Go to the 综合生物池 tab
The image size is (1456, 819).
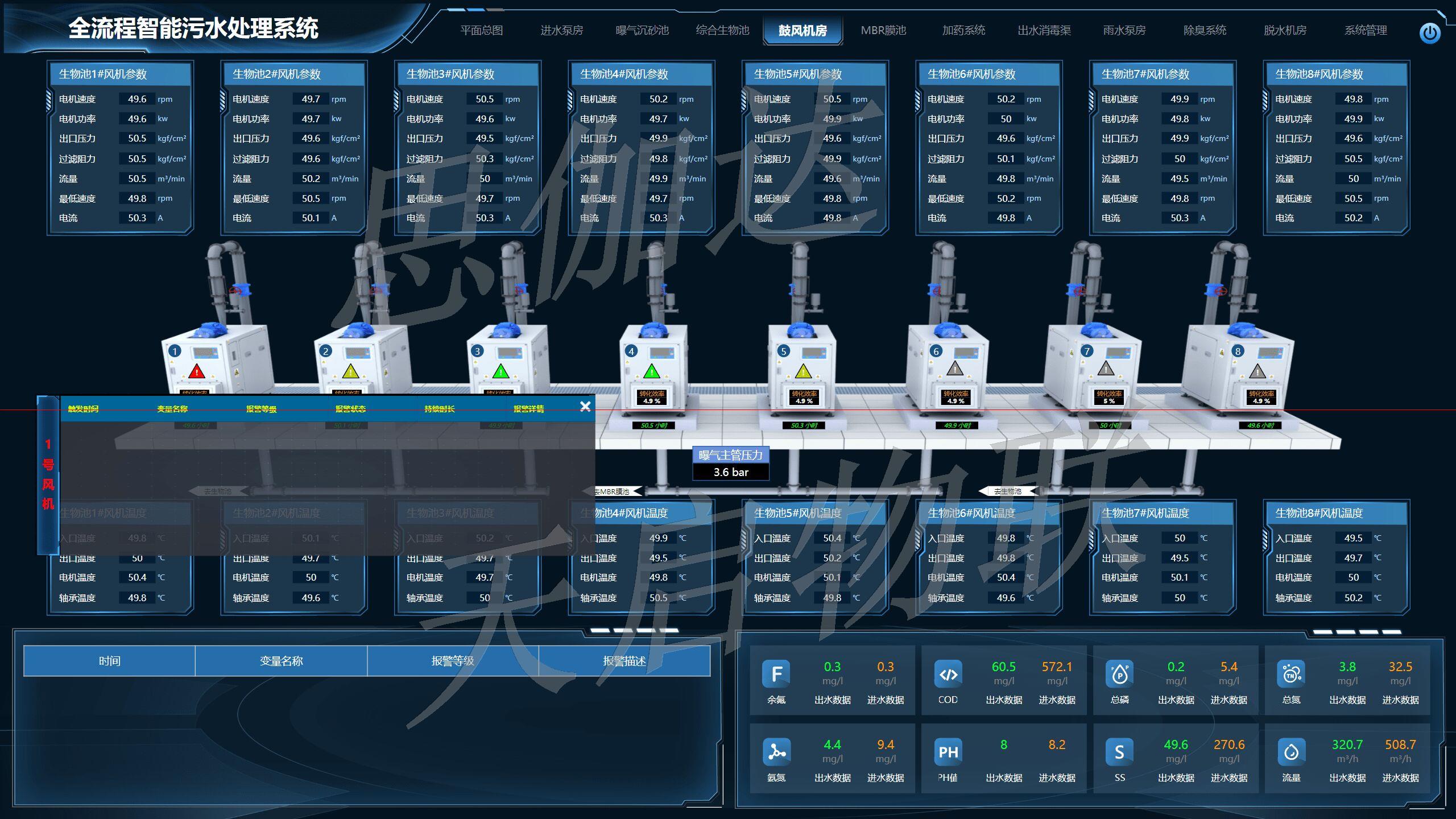pos(723,30)
